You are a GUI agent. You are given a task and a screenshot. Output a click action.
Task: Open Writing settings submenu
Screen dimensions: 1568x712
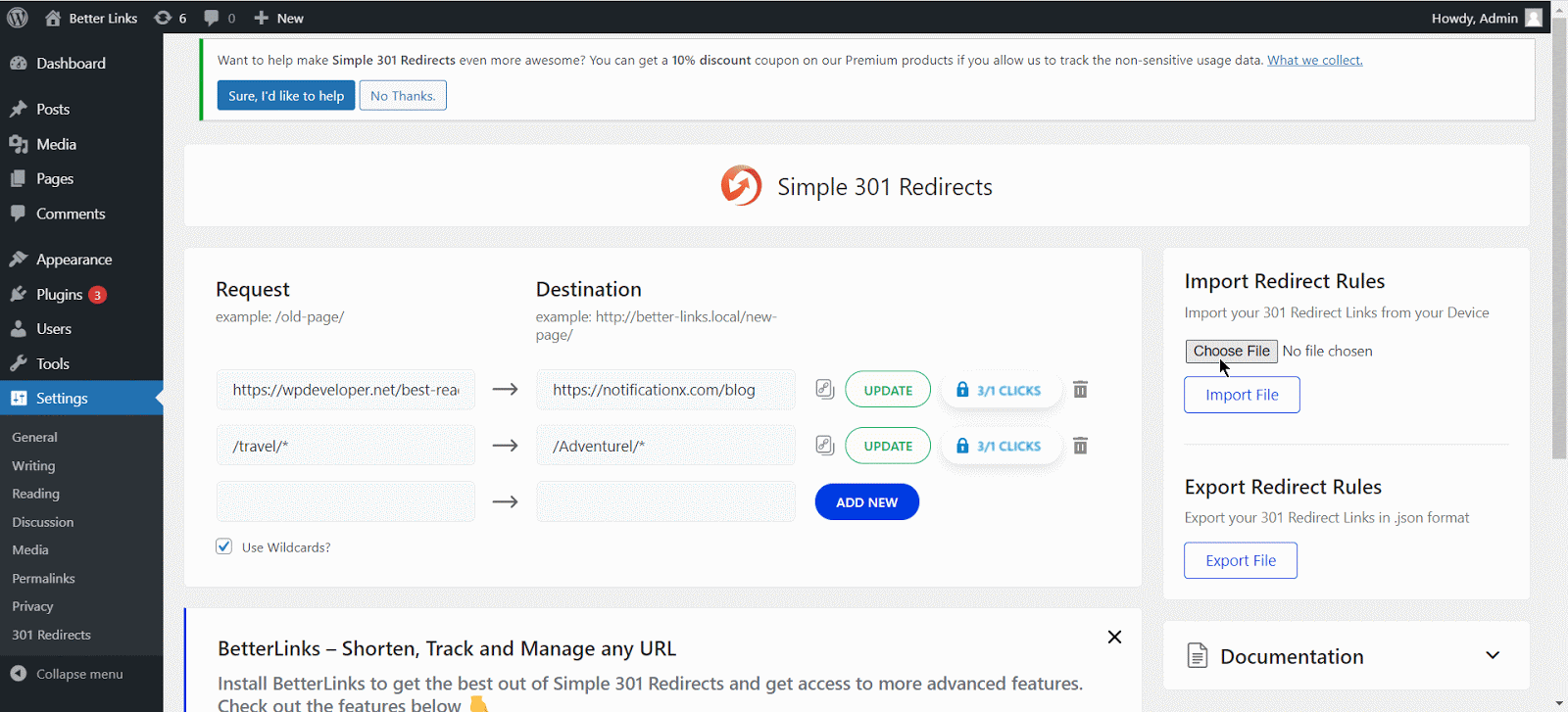[33, 465]
